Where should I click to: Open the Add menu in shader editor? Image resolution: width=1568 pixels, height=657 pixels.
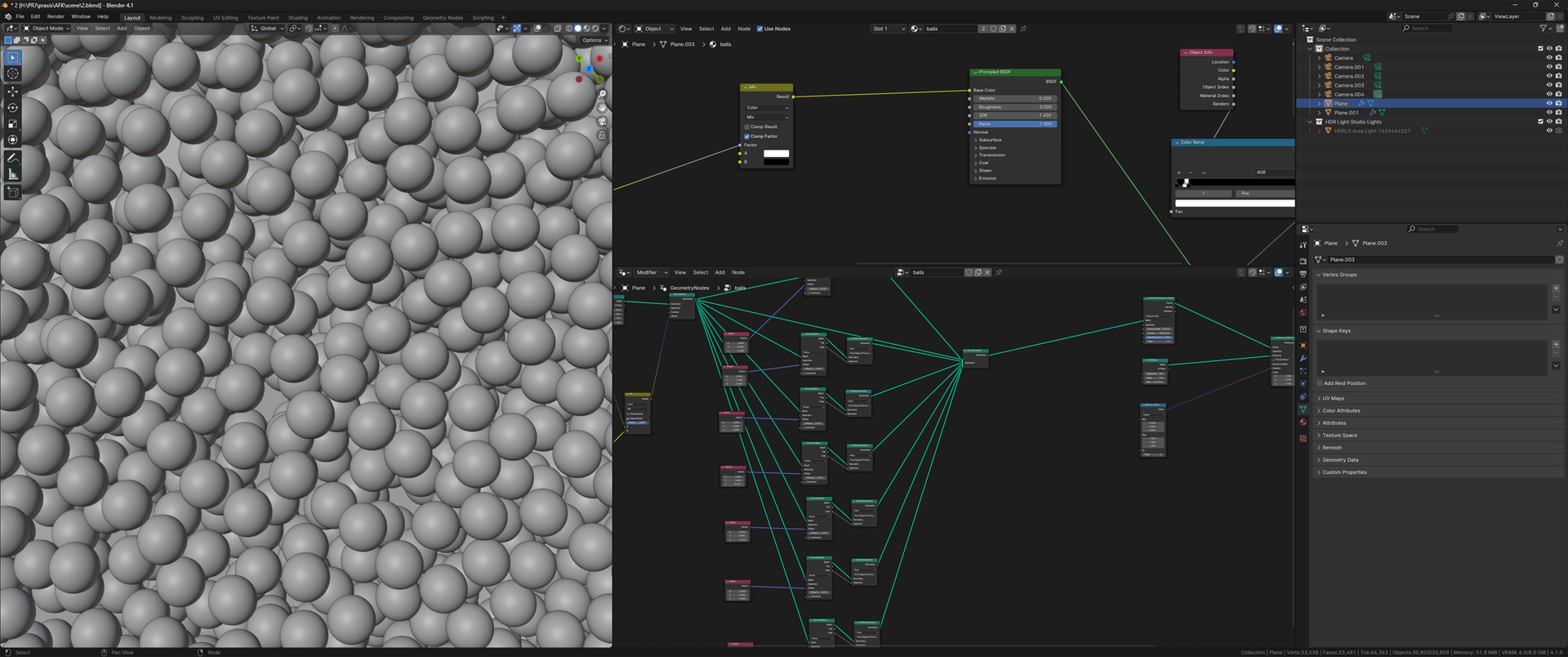725,29
